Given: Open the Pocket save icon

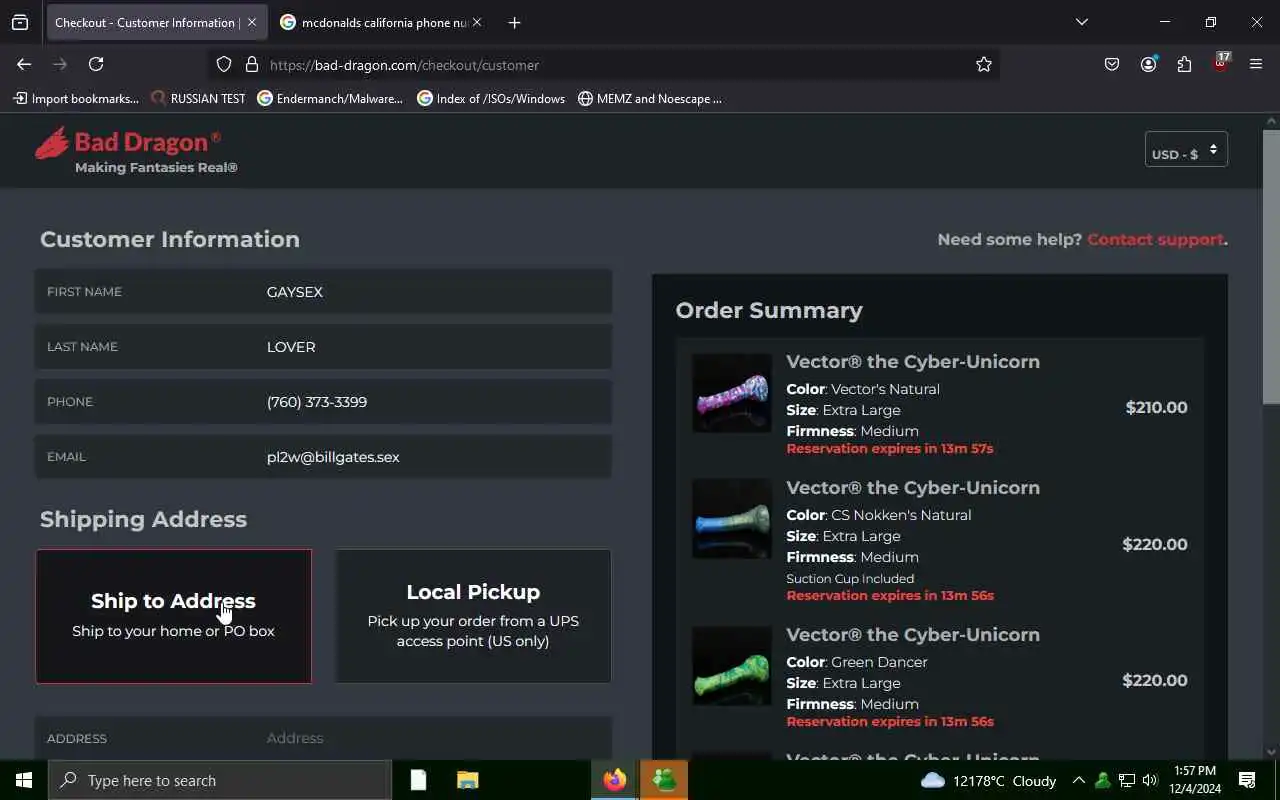Looking at the screenshot, I should click(1112, 64).
